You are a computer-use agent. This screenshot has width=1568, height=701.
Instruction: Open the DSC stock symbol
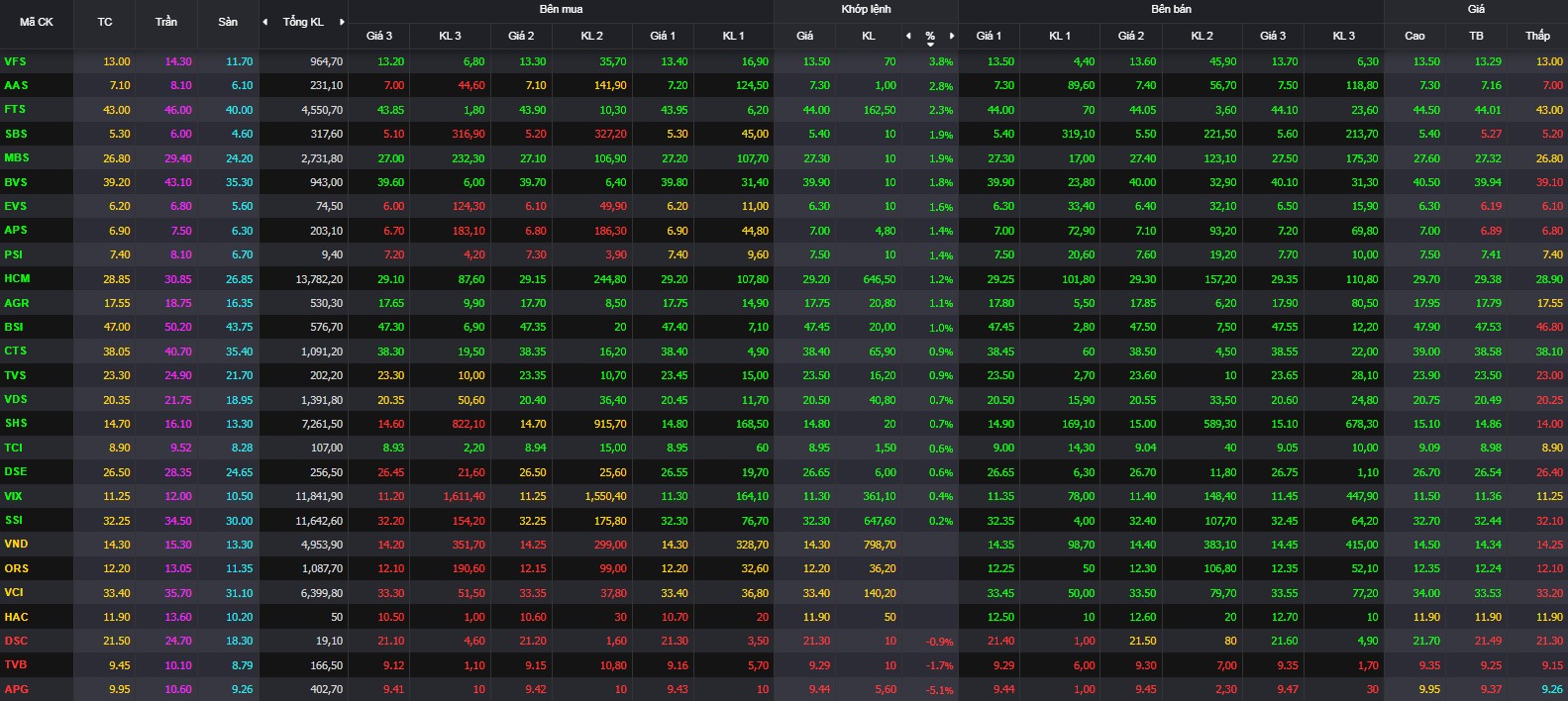click(16, 641)
